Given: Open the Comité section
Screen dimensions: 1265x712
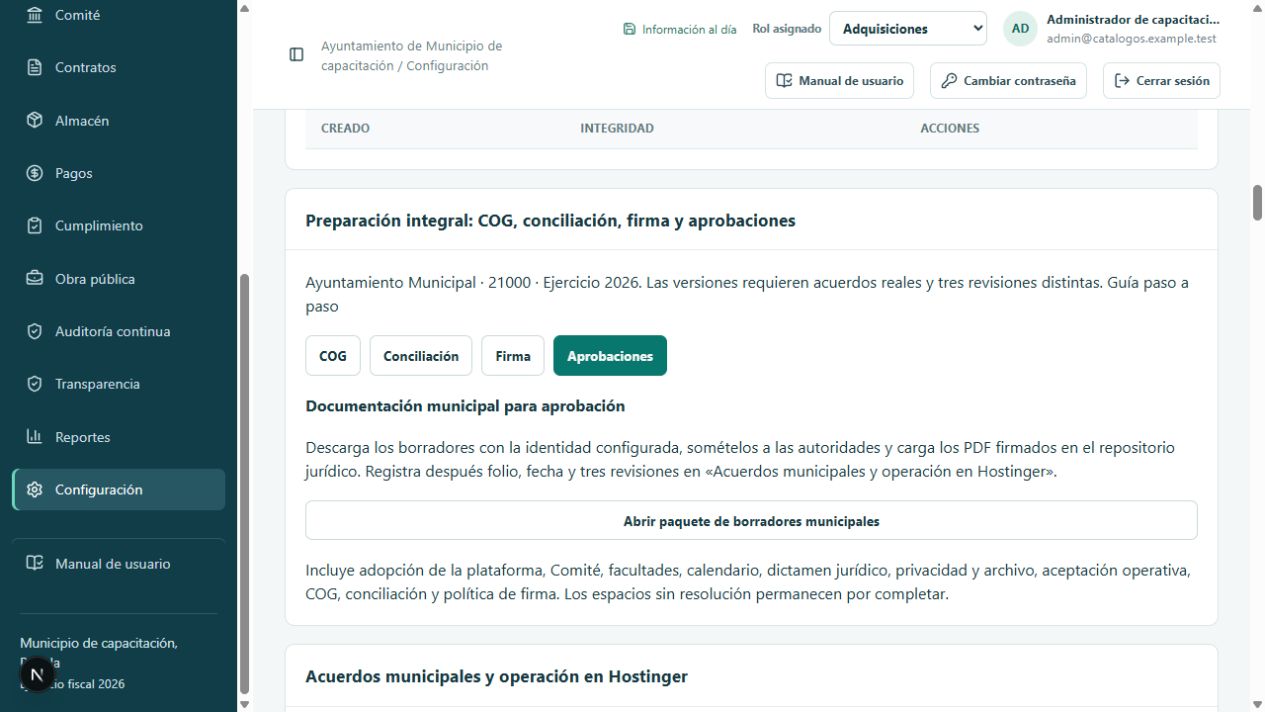Looking at the screenshot, I should (x=118, y=15).
